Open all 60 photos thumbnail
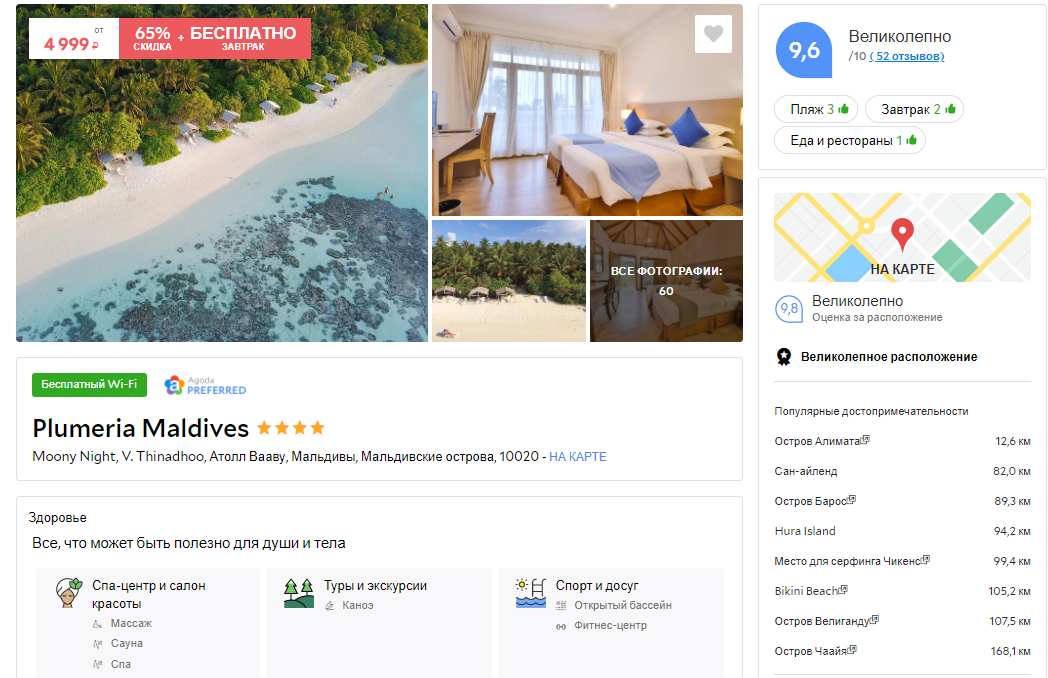This screenshot has height=678, width=1048. pos(666,281)
